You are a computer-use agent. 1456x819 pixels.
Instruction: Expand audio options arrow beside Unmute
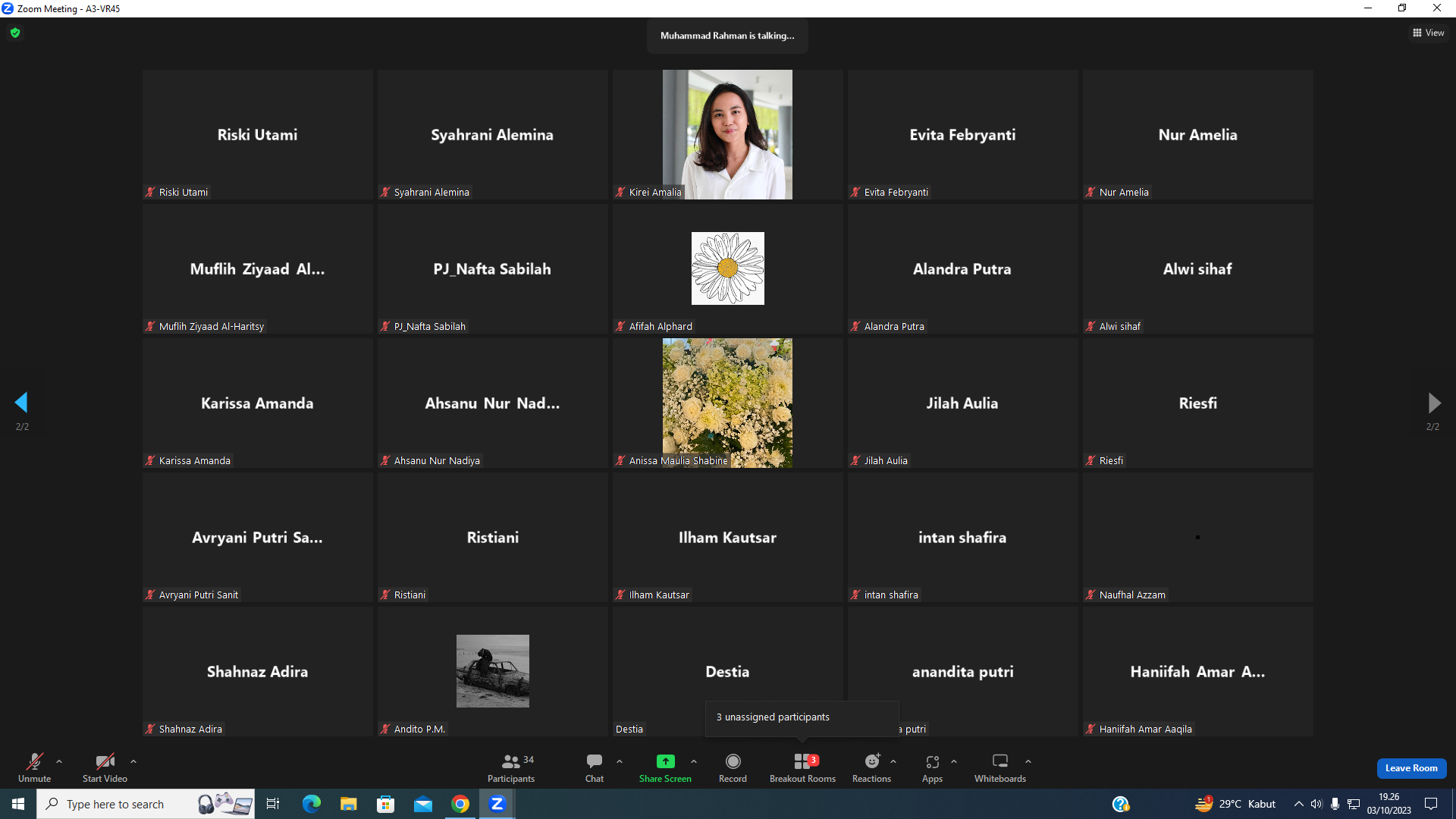[x=59, y=761]
